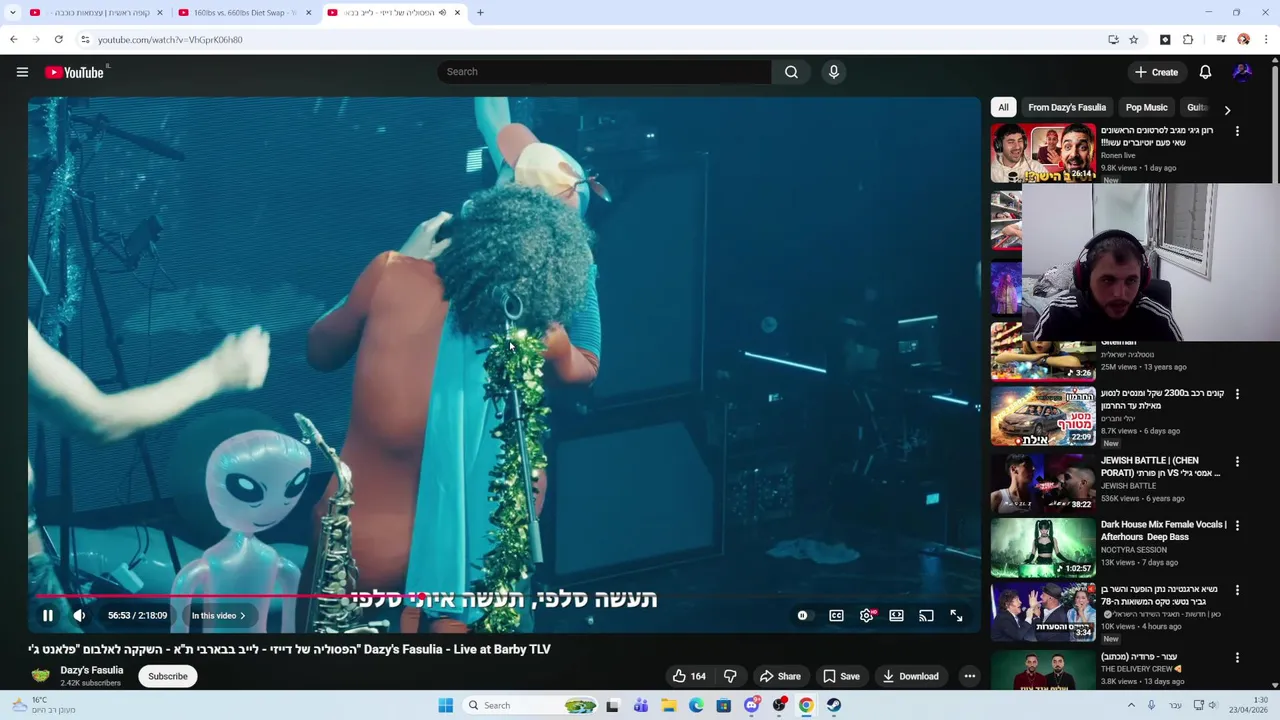Open the system tray volume control
The image size is (1280, 720).
click(x=1212, y=705)
